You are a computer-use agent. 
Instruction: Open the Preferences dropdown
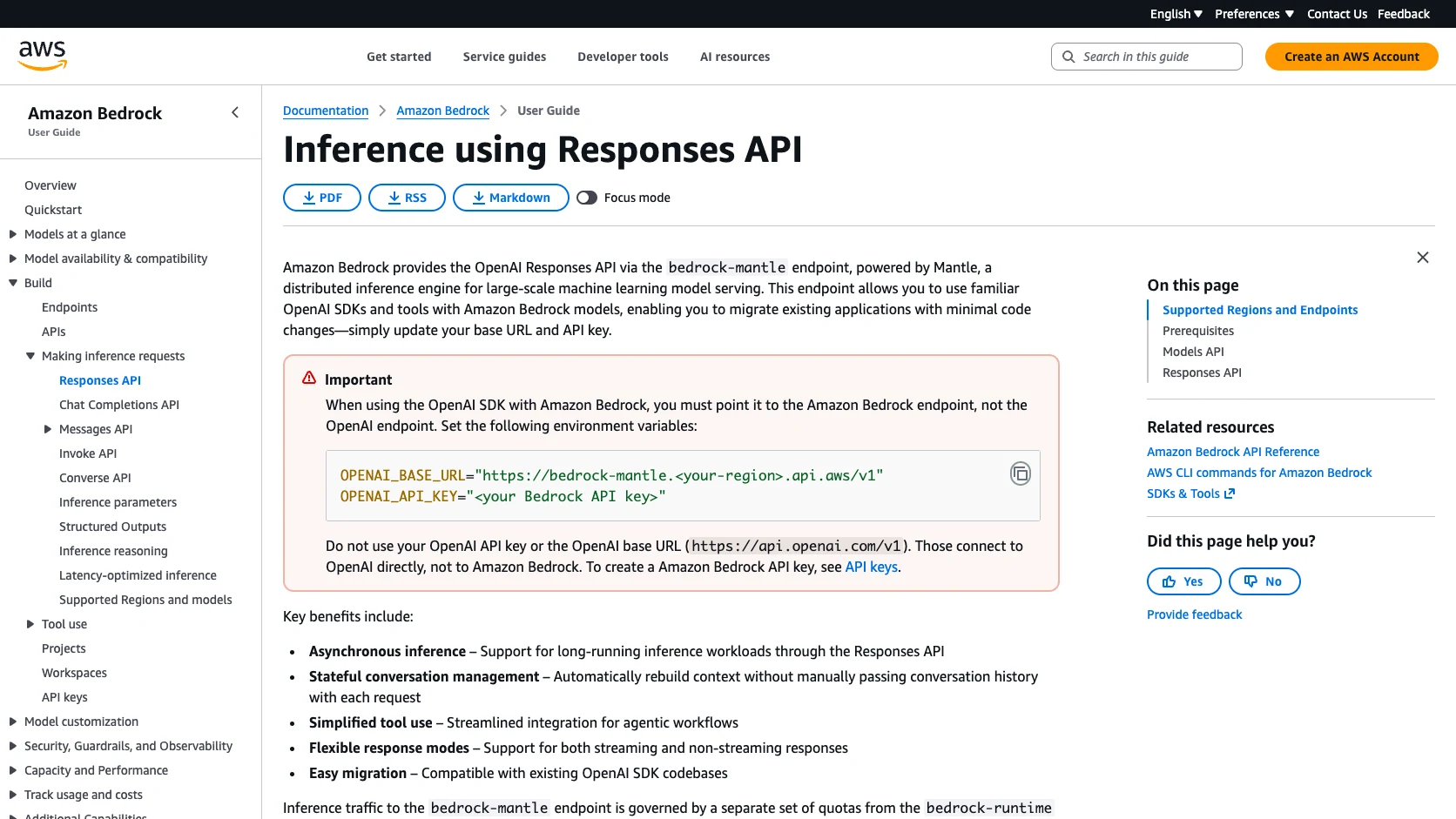tap(1254, 14)
